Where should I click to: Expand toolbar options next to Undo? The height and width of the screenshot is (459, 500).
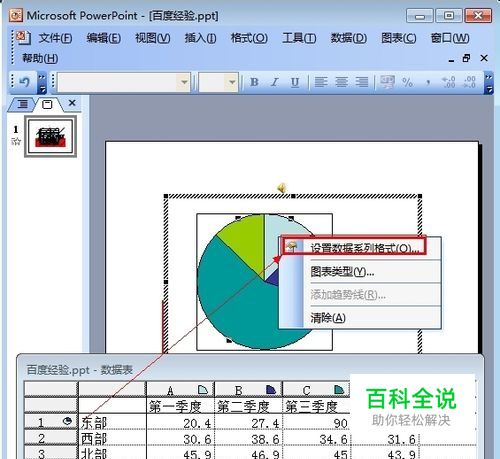(42, 83)
